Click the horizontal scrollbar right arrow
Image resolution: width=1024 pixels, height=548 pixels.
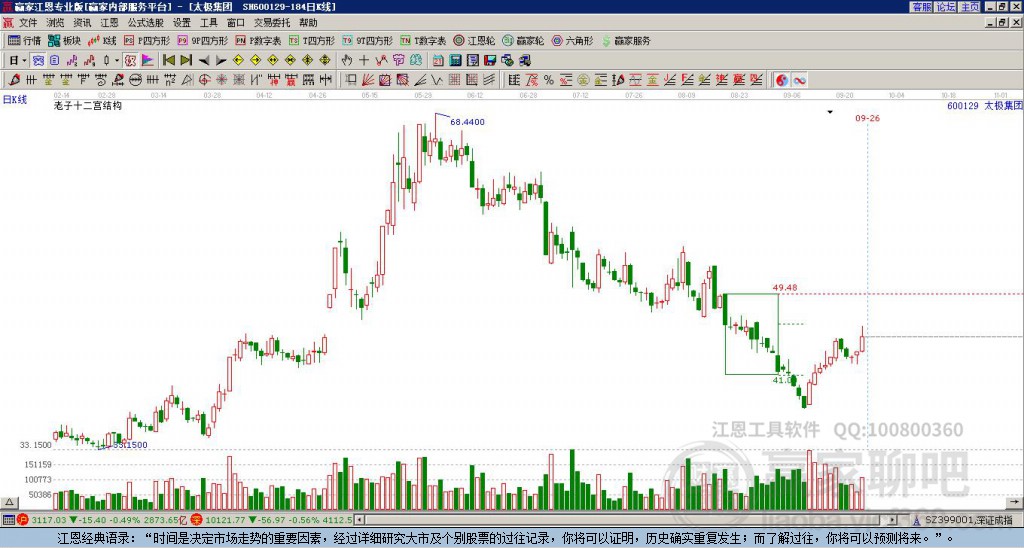click(x=893, y=520)
